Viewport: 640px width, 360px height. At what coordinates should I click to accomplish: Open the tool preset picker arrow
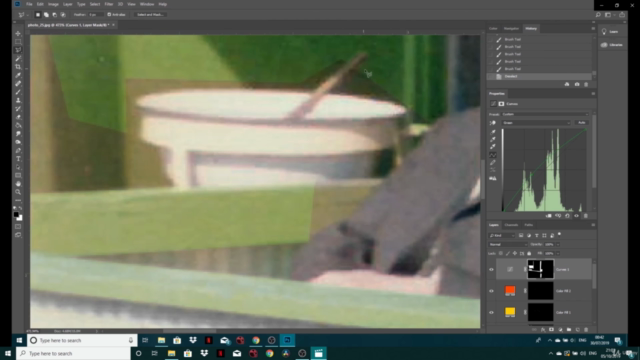coord(27,15)
